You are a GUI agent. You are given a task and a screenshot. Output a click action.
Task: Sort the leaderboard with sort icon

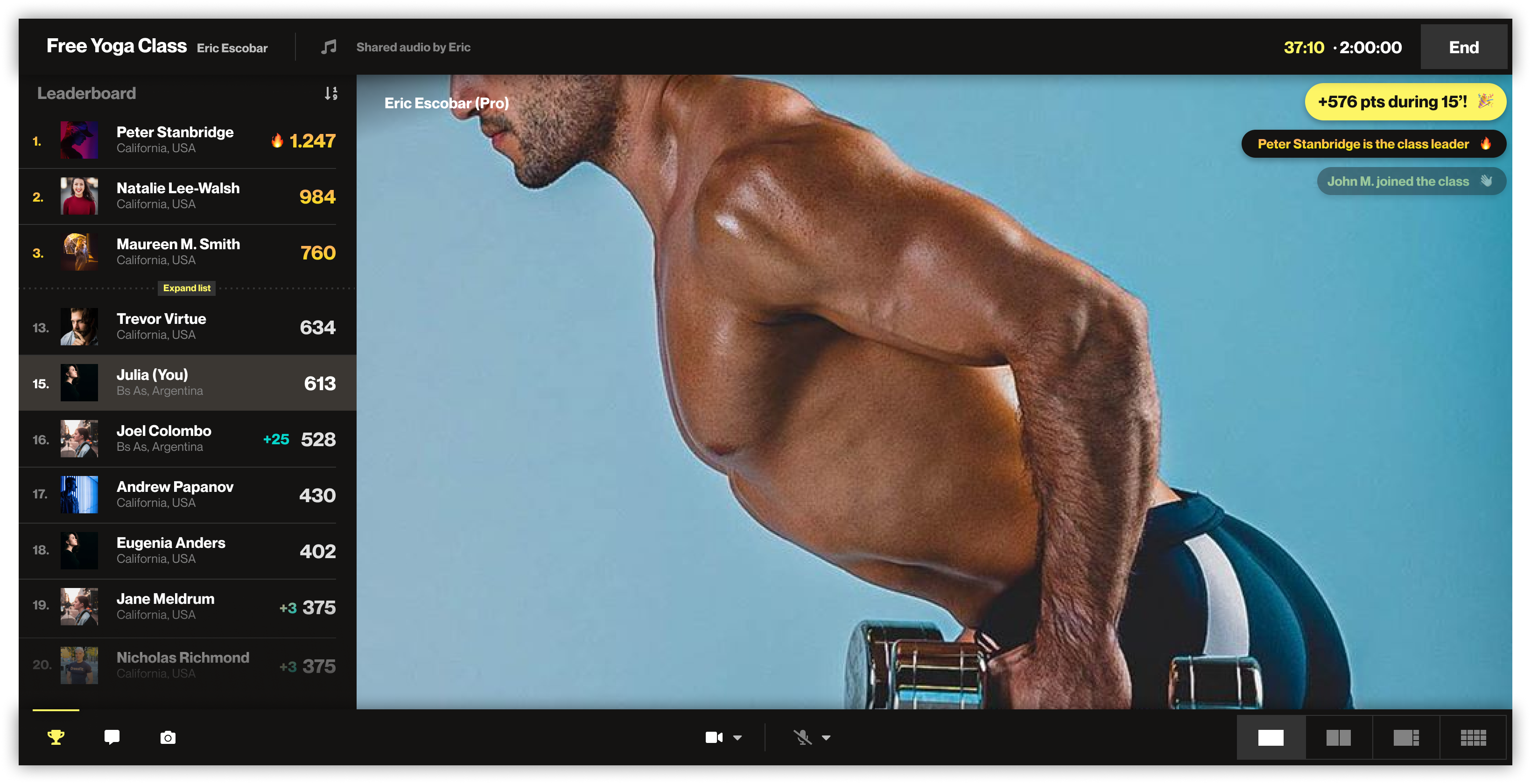click(x=331, y=93)
